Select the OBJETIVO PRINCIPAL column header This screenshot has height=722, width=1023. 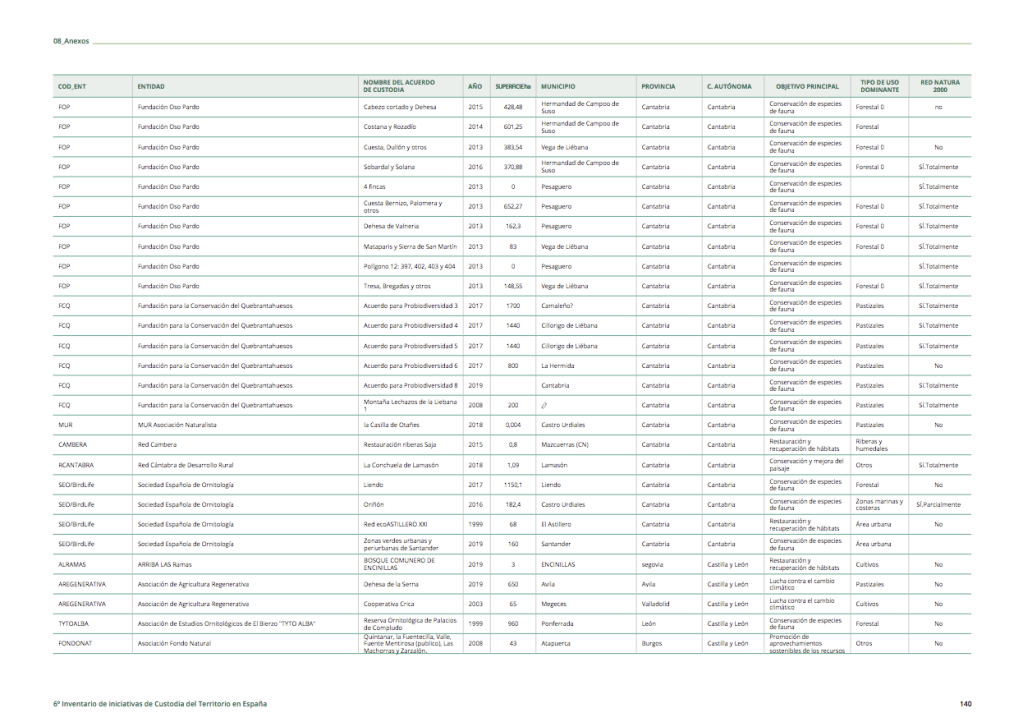click(x=807, y=87)
